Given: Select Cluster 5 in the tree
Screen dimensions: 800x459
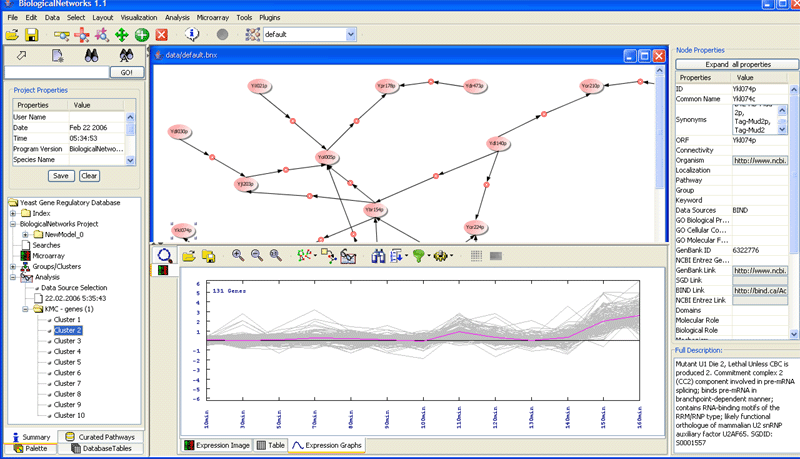Looking at the screenshot, I should pos(67,362).
